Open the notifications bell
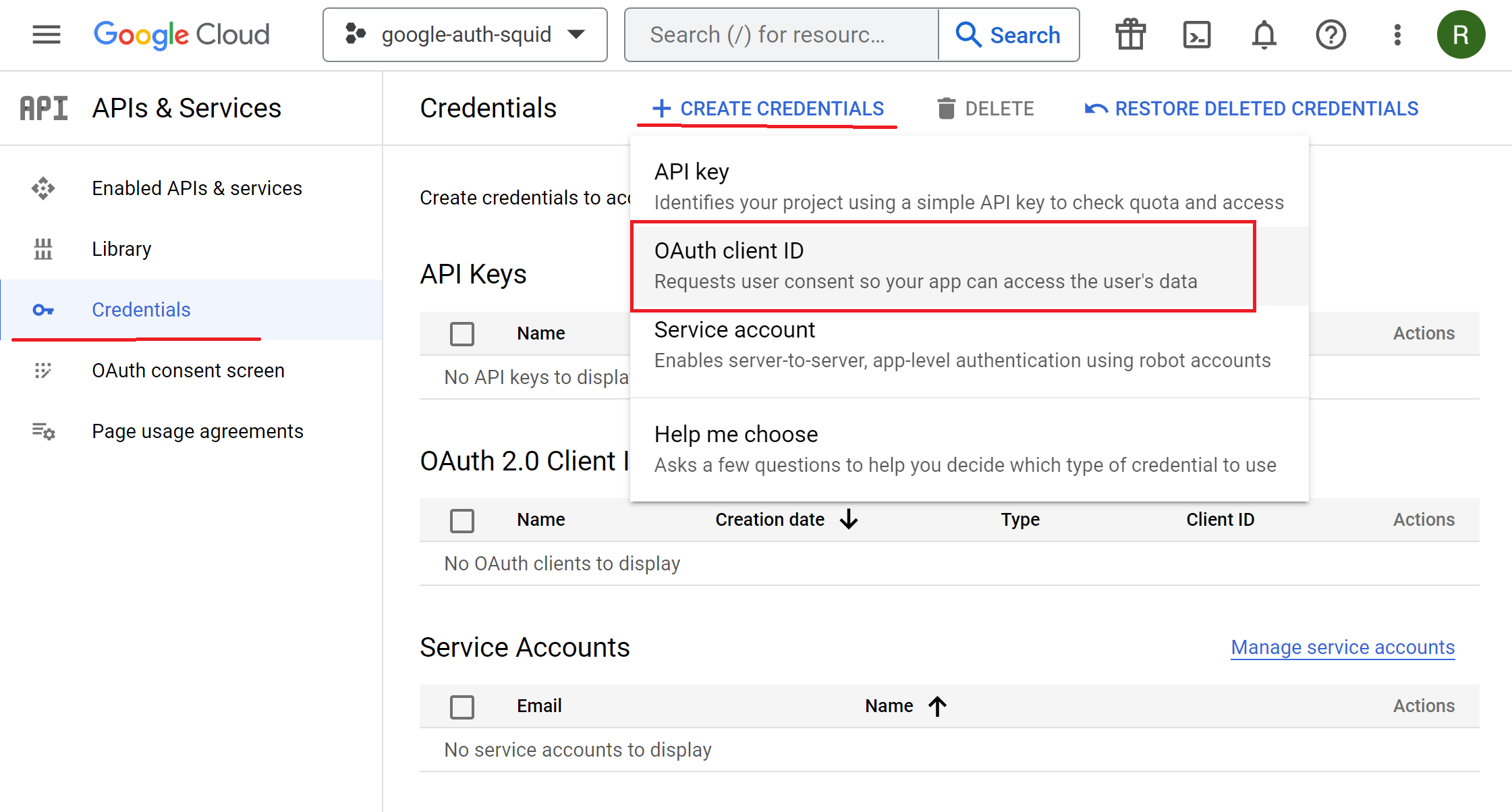 [x=1264, y=34]
